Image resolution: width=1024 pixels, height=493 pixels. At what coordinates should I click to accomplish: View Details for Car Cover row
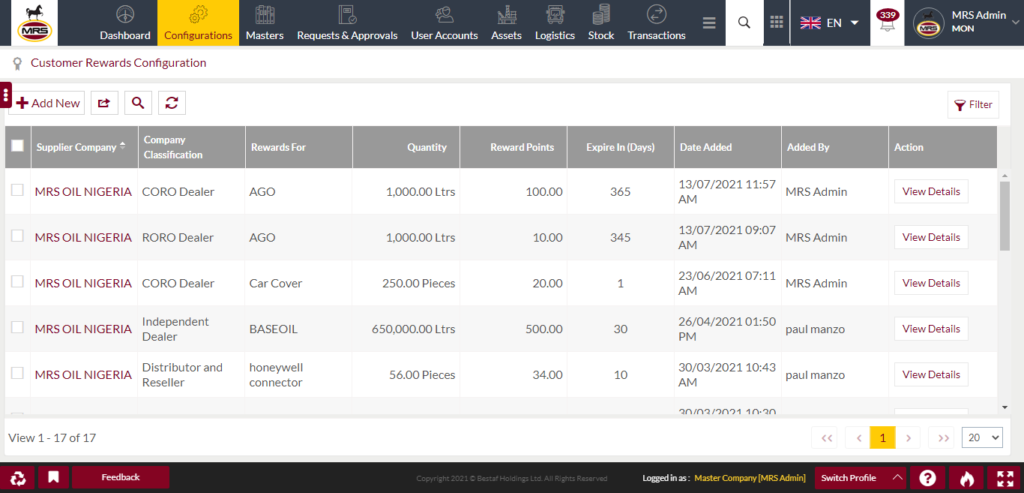tap(931, 283)
